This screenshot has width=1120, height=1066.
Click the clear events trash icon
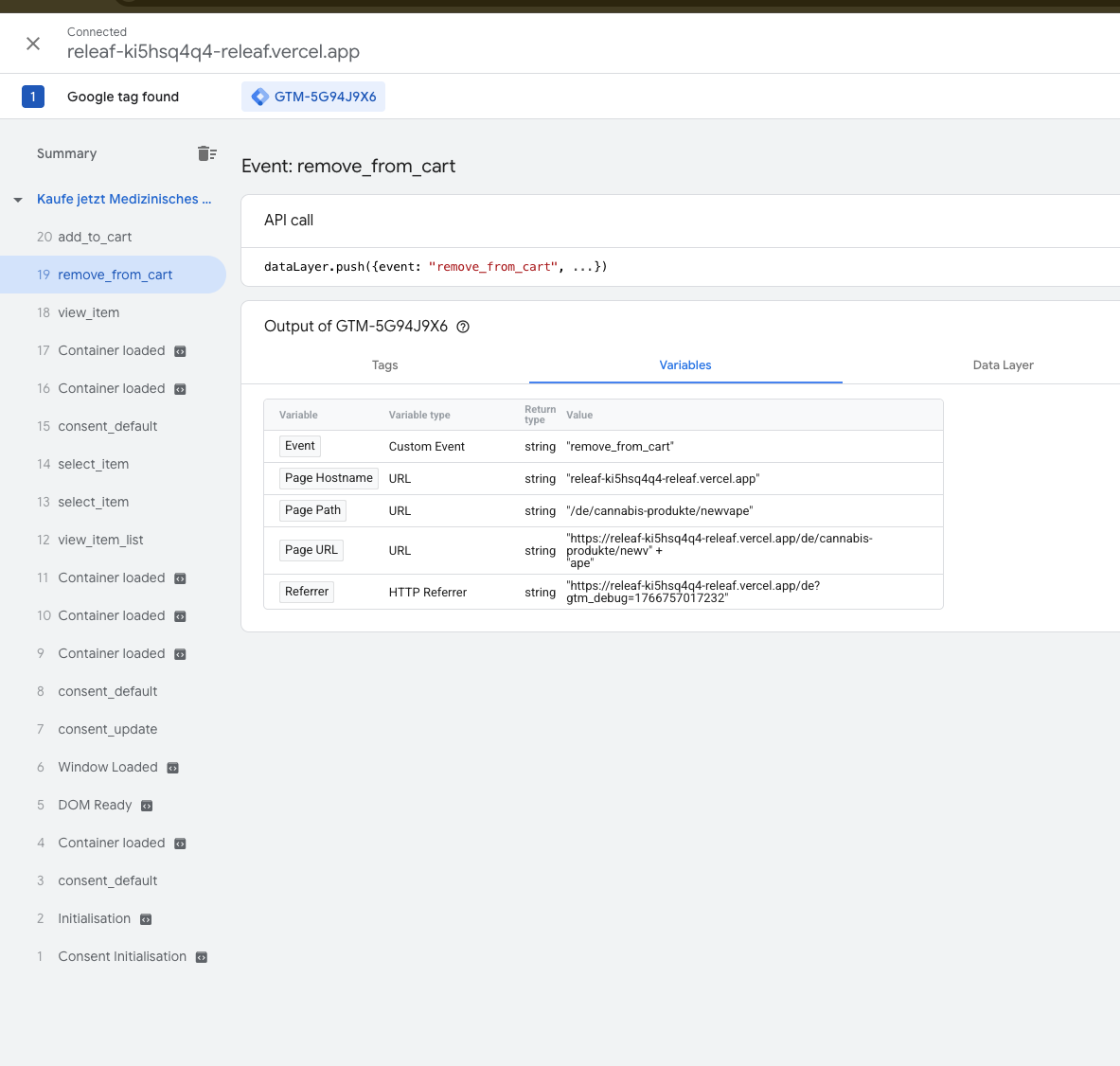pos(206,153)
